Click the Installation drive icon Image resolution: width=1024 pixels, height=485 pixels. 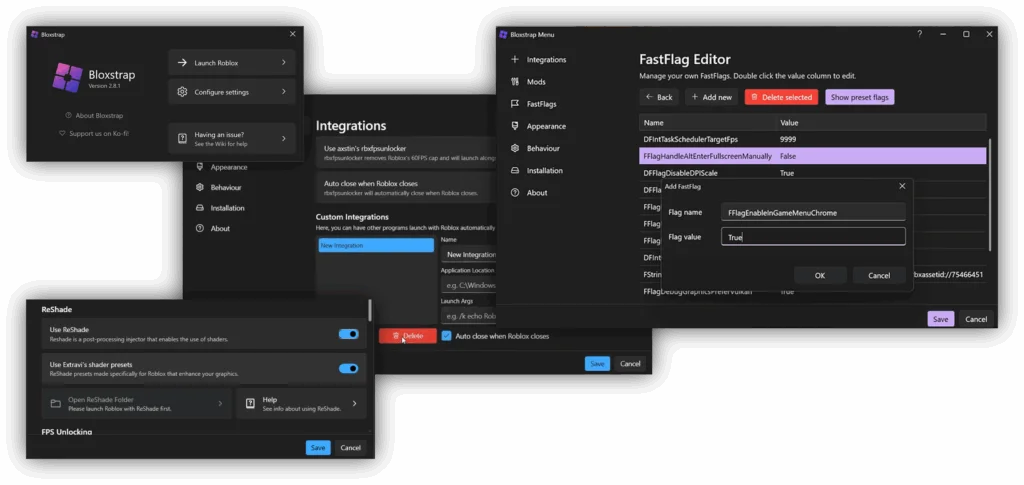[x=515, y=170]
